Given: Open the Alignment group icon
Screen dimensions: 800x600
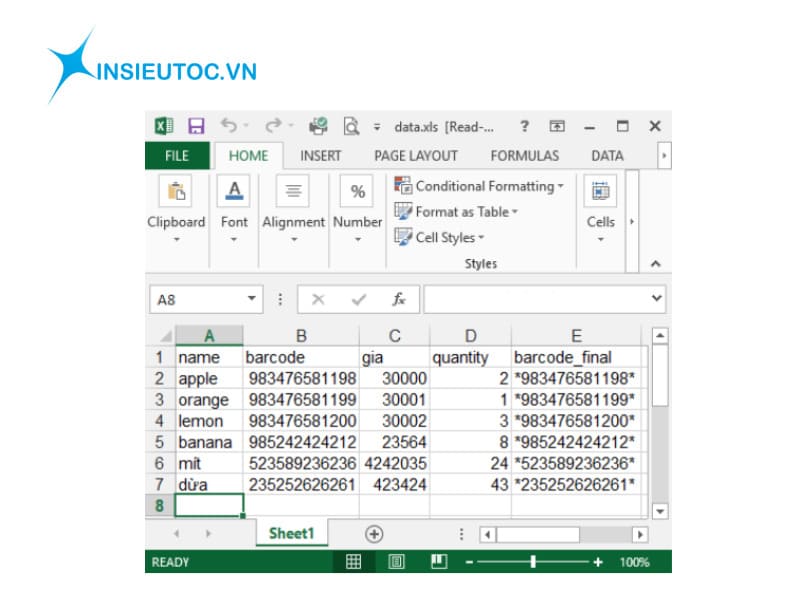Looking at the screenshot, I should (293, 191).
